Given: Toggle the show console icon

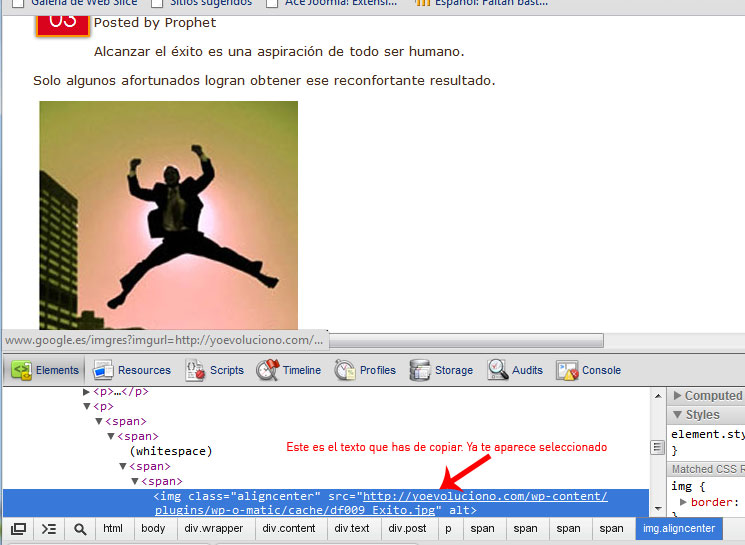Looking at the screenshot, I should coord(49,529).
